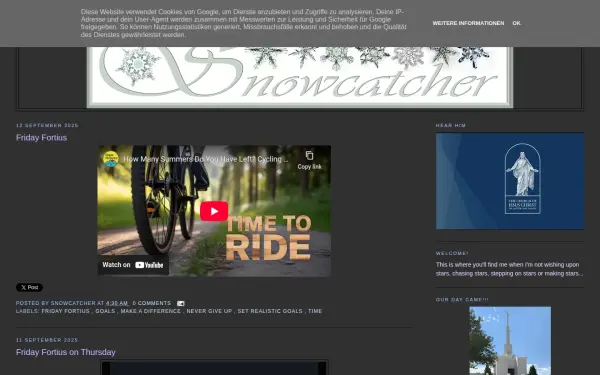The image size is (600, 375).
Task: Click the Time To Ride video overlay text
Action: click(x=268, y=238)
